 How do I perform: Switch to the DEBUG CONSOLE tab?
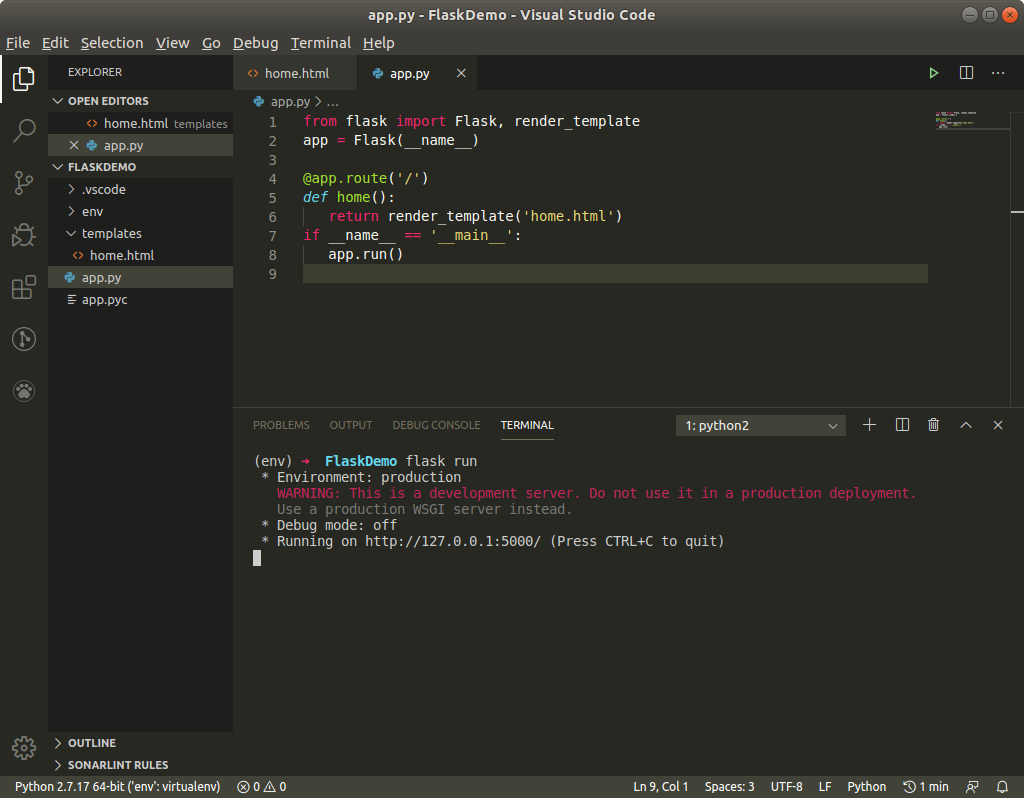[436, 425]
